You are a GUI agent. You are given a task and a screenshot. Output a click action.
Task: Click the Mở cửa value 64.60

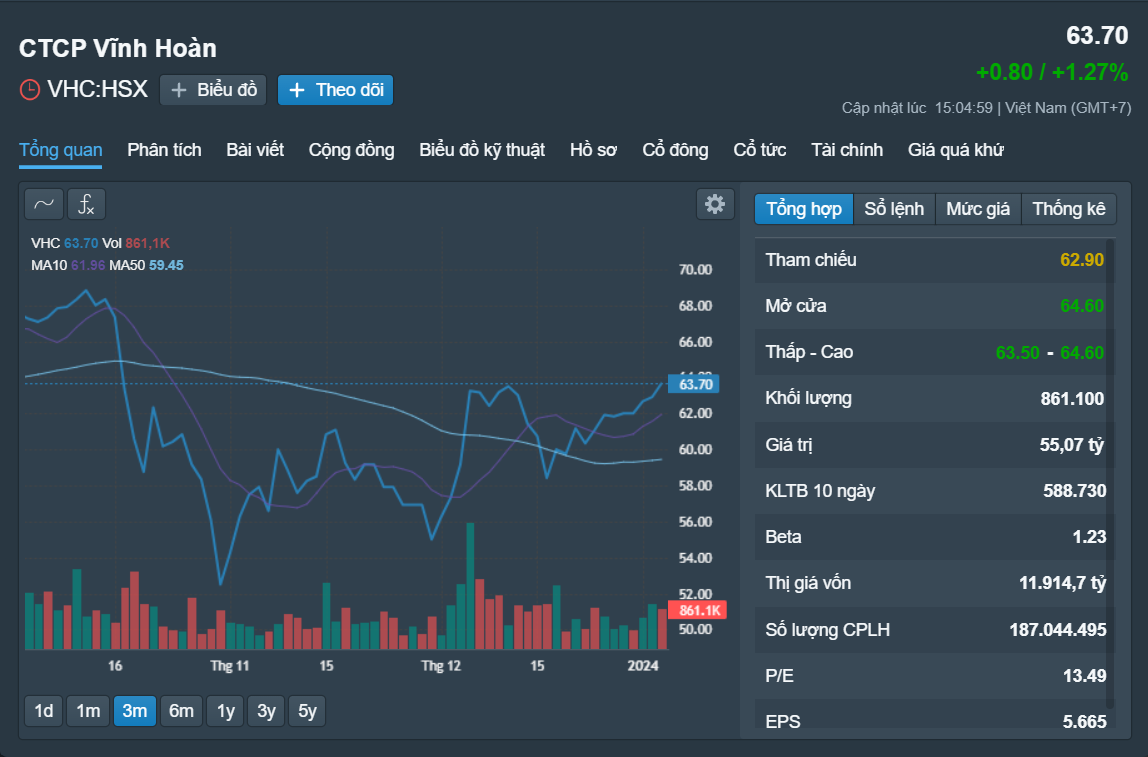click(1081, 306)
